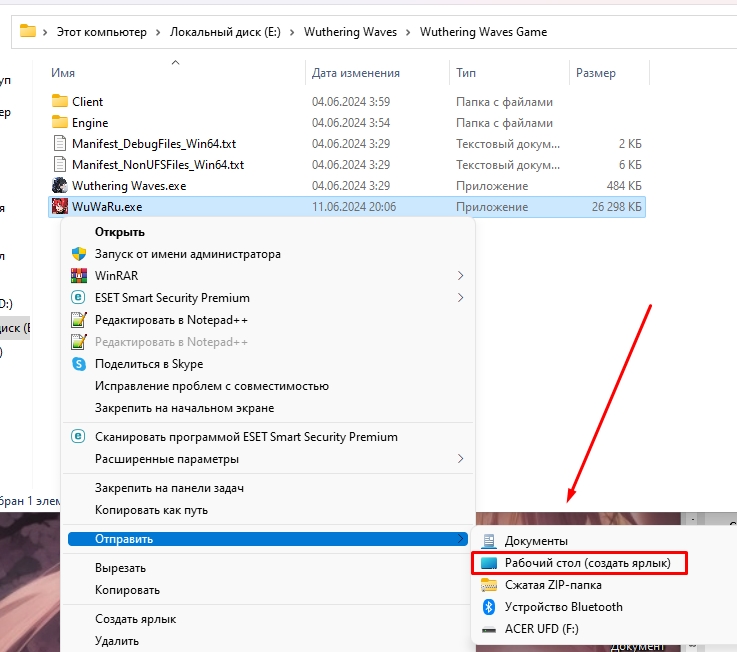Click the folder icon in the address bar
The height and width of the screenshot is (652, 737).
point(28,31)
